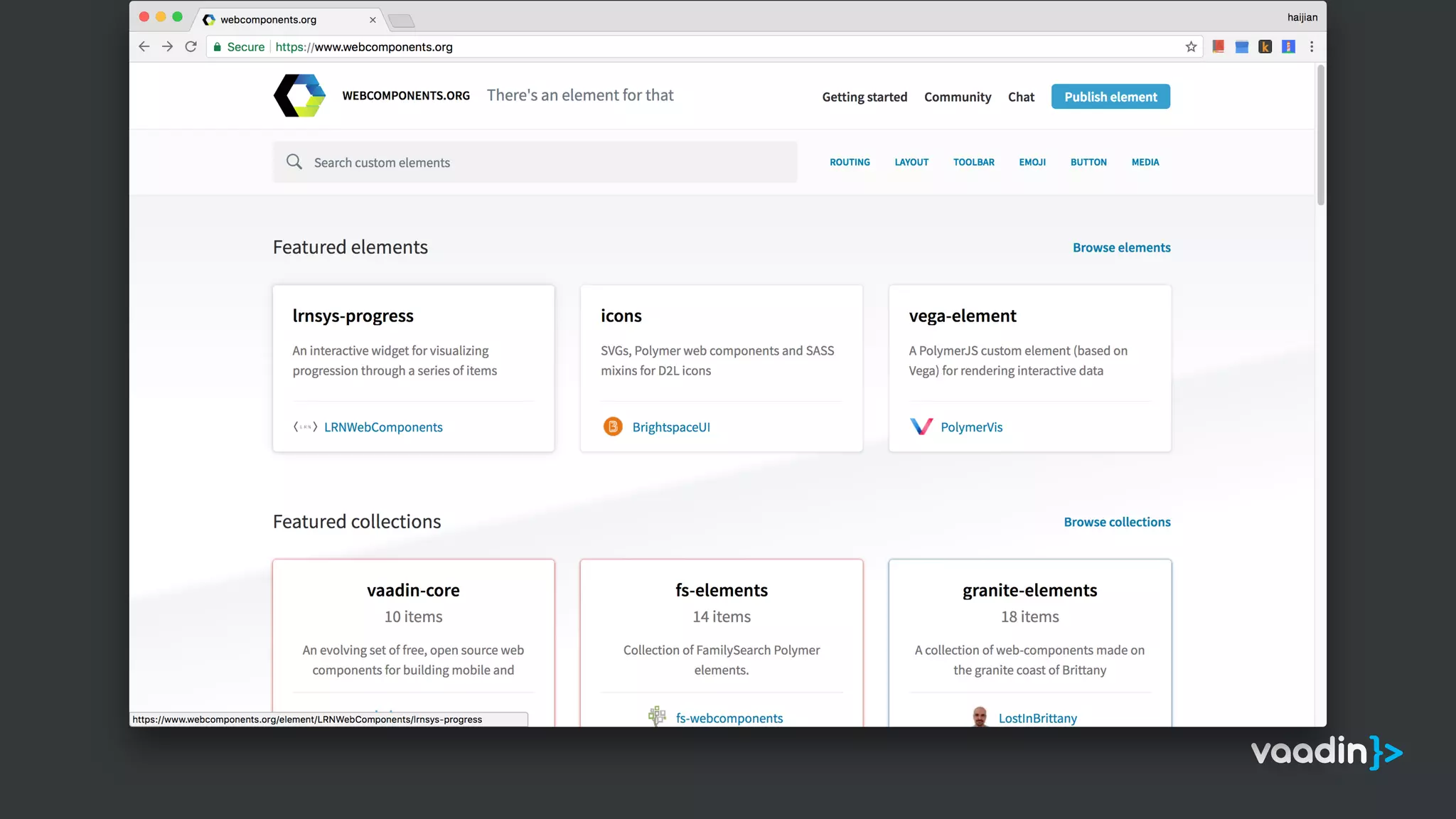Select the ROUTING tag filter
1456x819 pixels.
[x=850, y=162]
